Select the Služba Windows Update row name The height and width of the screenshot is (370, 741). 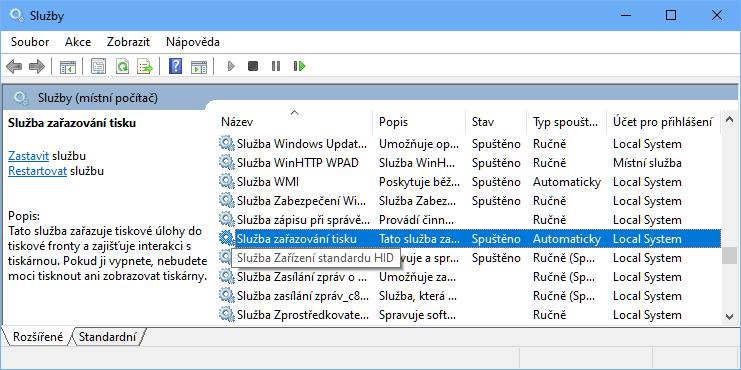302,144
